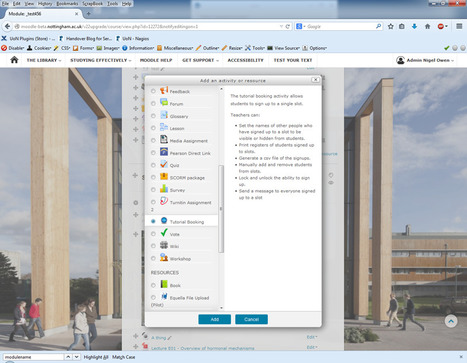
Task: Open a new browser tab
Action: click(x=88, y=14)
